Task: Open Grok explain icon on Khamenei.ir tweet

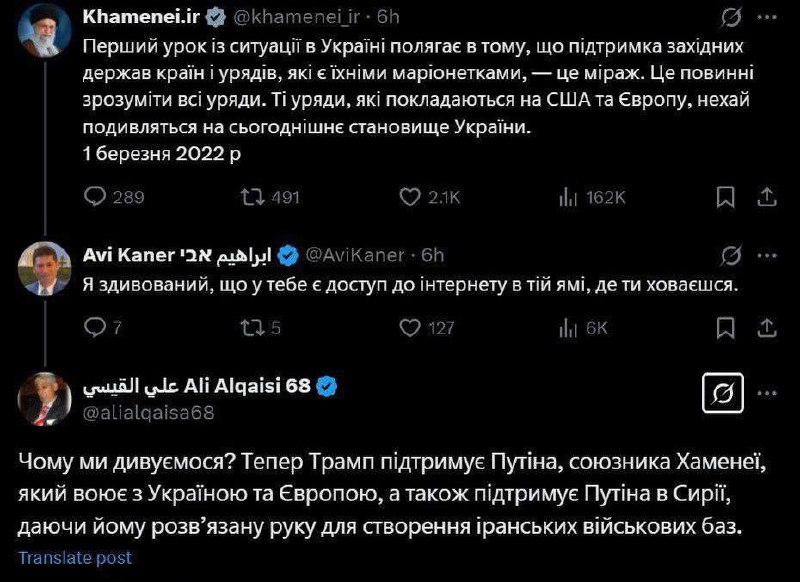Action: [732, 20]
